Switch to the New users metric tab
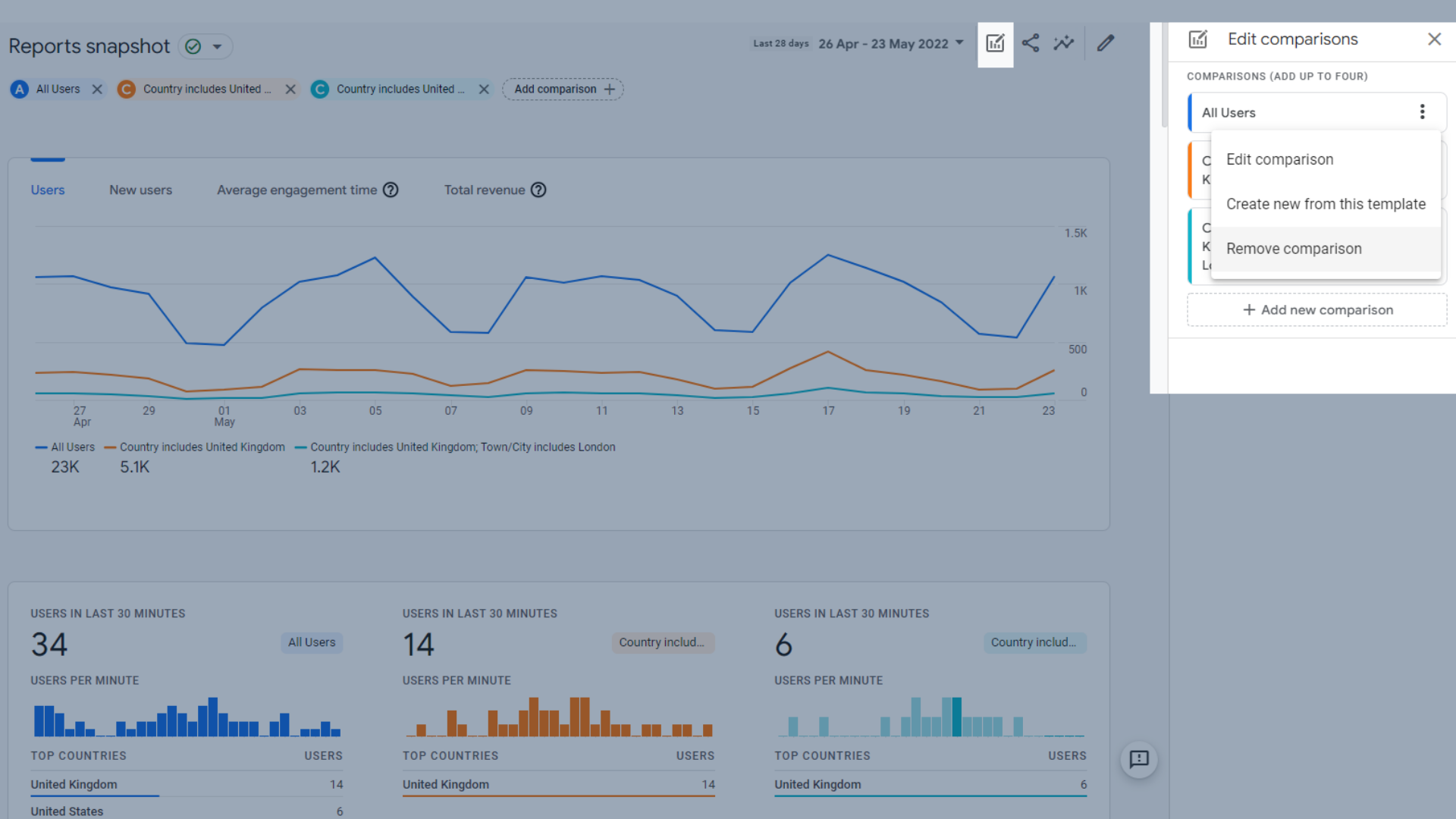Image resolution: width=1456 pixels, height=819 pixels. [140, 190]
